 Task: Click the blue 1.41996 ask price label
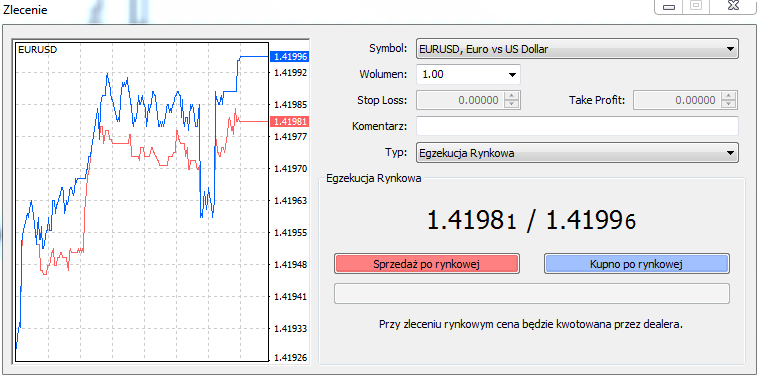pyautogui.click(x=290, y=57)
